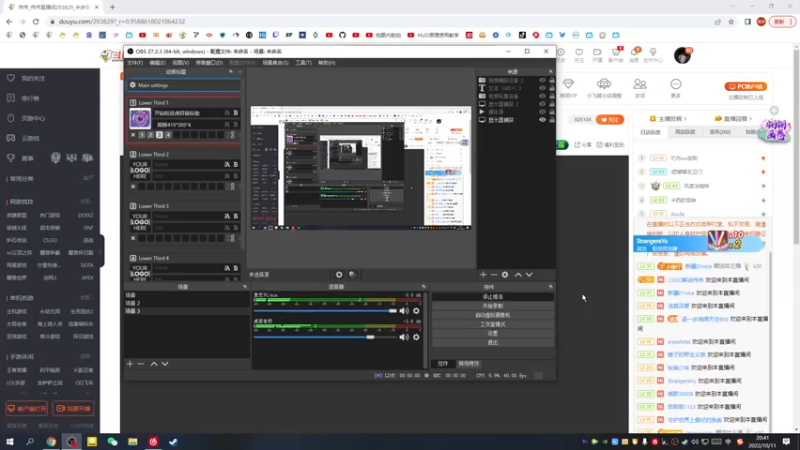Click orange 关注 follow button on Douyu
Viewport: 800px width, 450px height.
(610, 119)
